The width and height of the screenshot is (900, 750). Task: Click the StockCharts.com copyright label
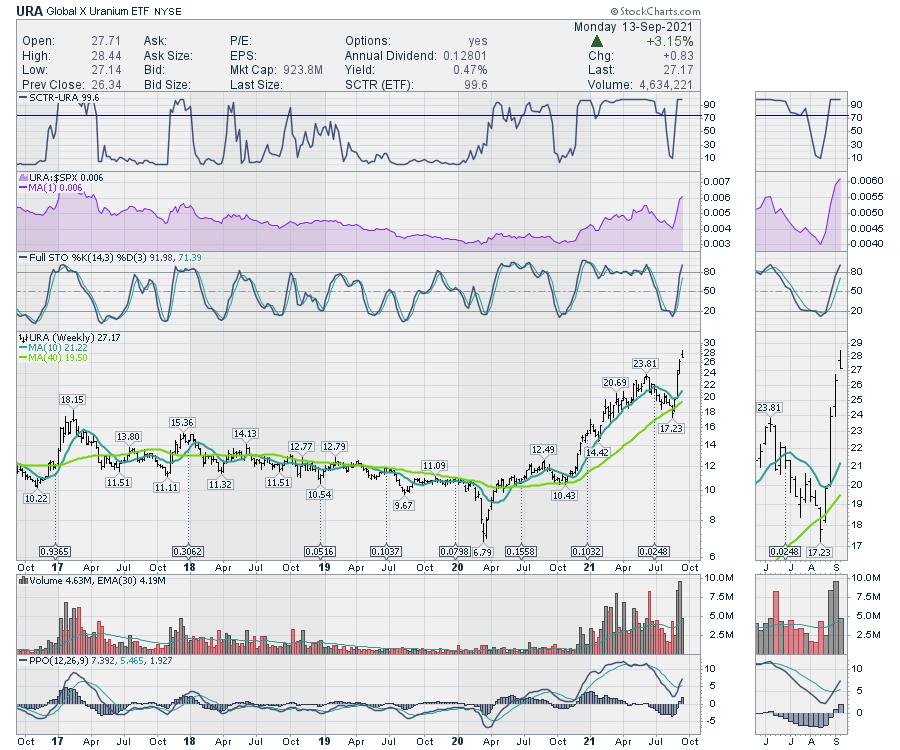(655, 11)
